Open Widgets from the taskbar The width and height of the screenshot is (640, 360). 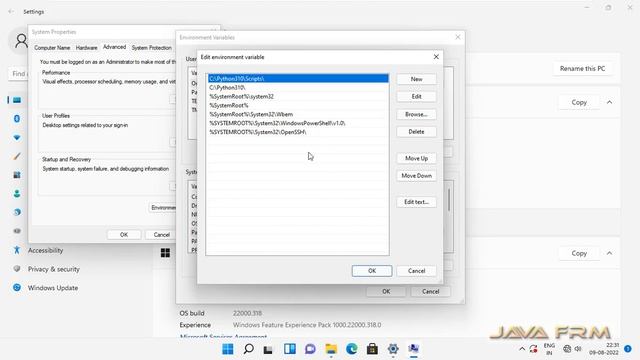click(x=290, y=349)
